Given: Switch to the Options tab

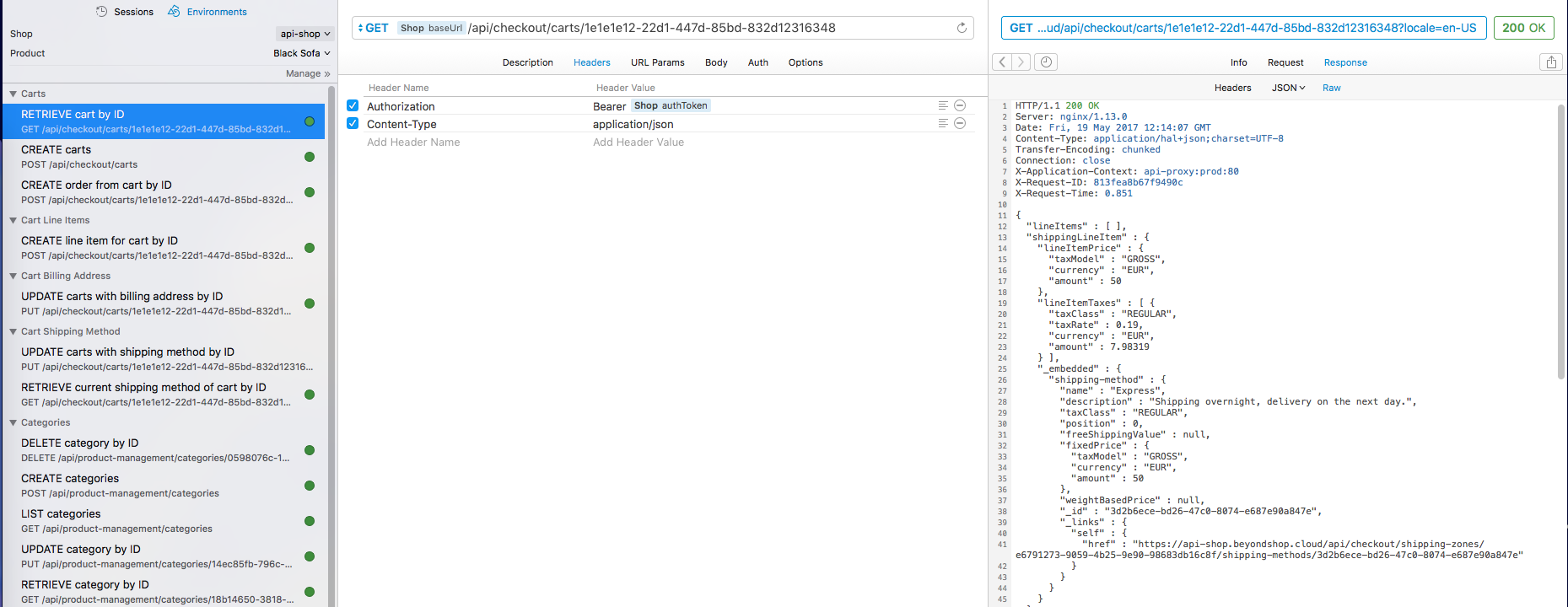Looking at the screenshot, I should tap(806, 62).
